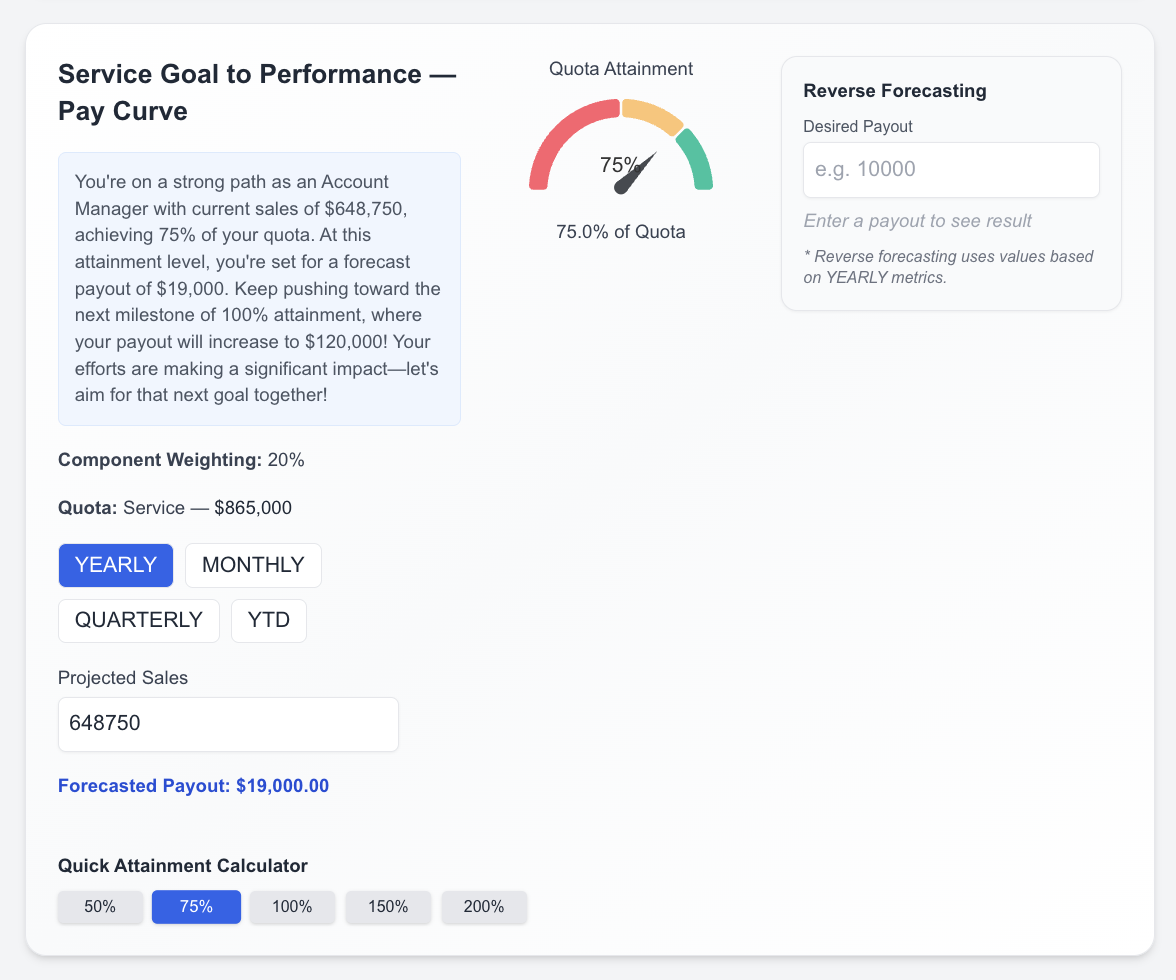Choose the QUARTERLY period option
The width and height of the screenshot is (1176, 980).
pos(139,620)
